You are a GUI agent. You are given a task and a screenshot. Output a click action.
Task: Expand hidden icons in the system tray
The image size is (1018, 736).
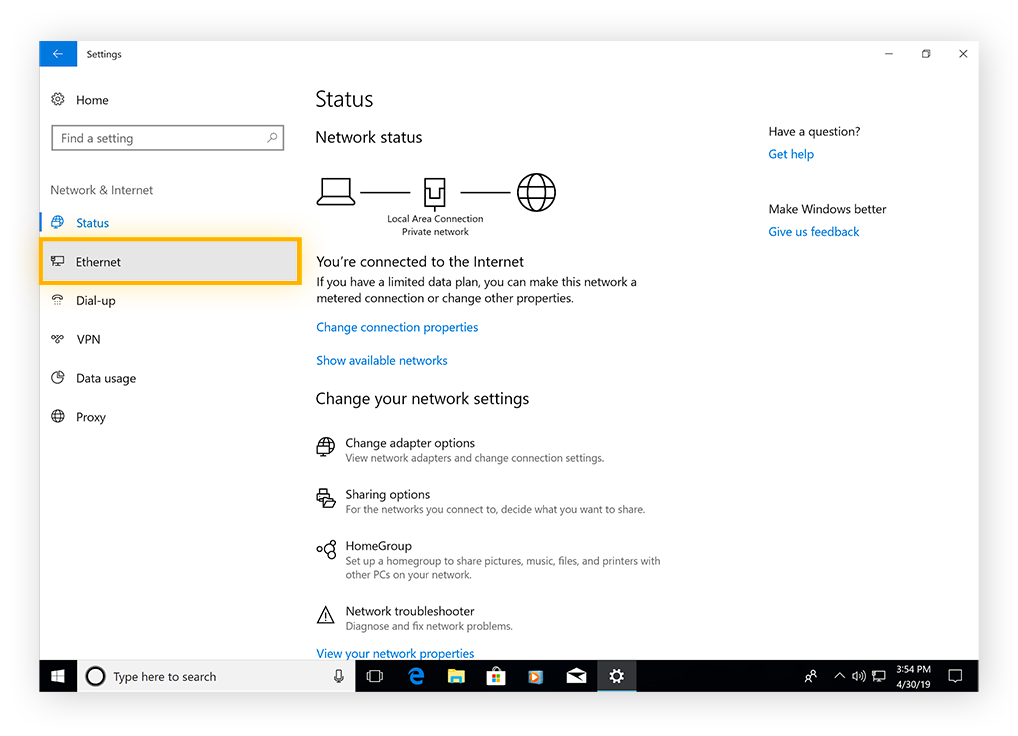coord(839,676)
